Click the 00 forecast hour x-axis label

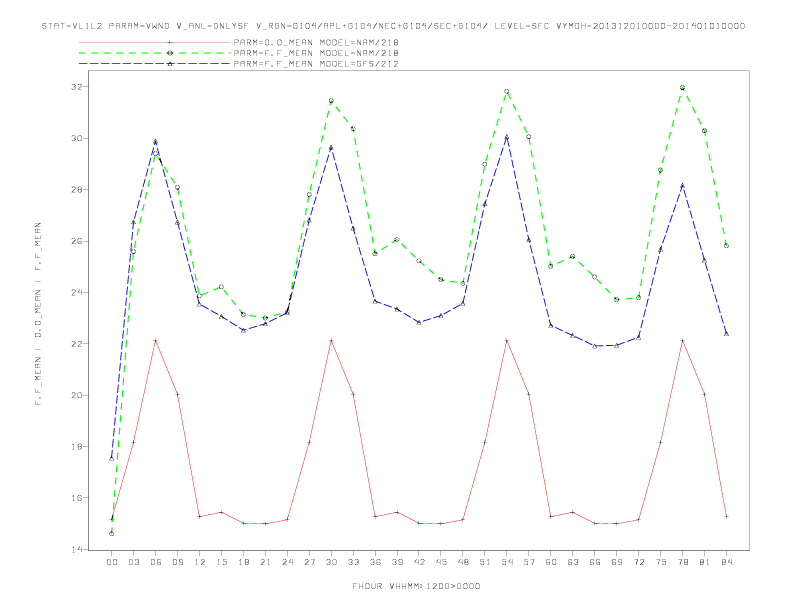112,562
